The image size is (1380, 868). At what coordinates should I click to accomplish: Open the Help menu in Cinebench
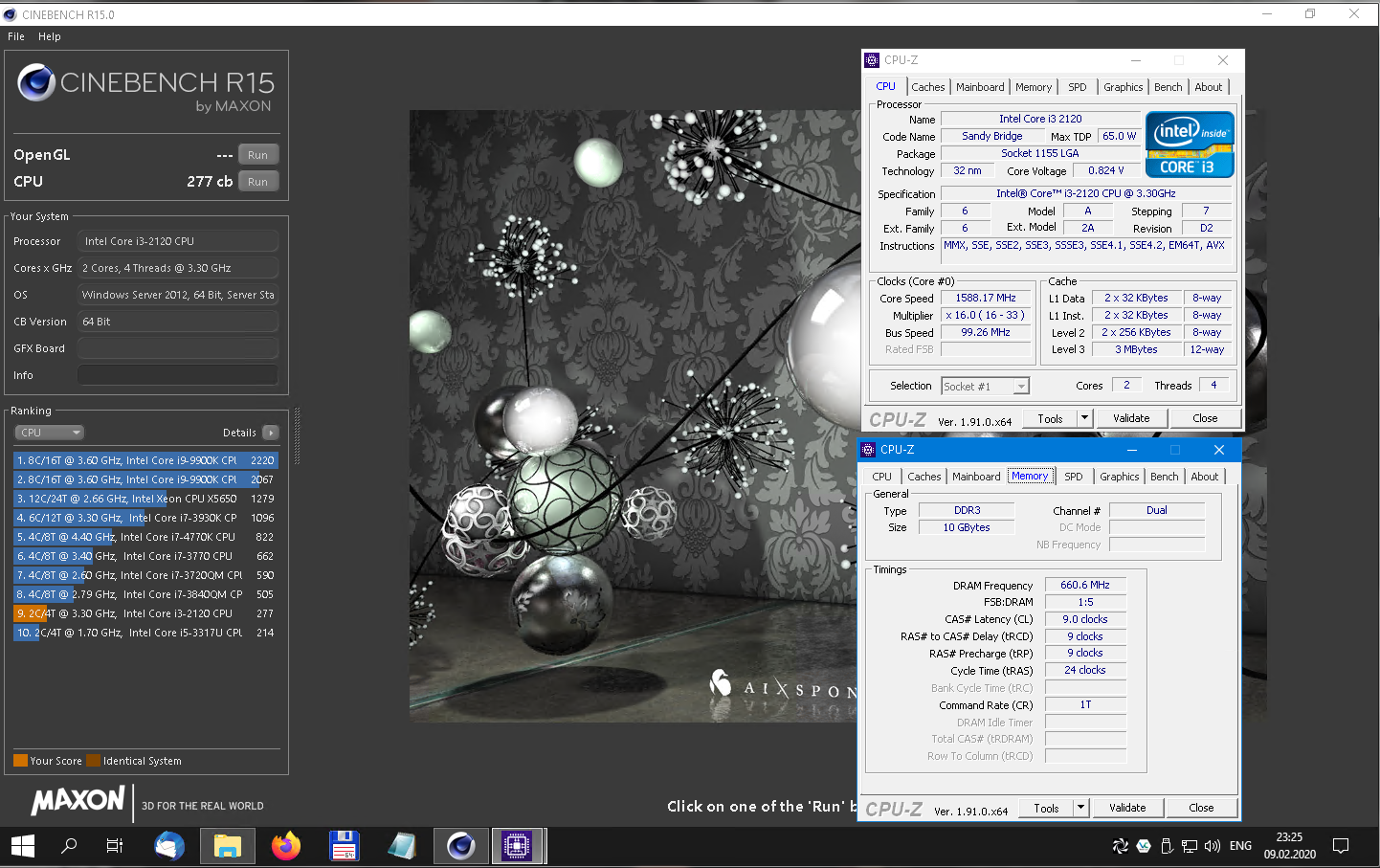50,36
